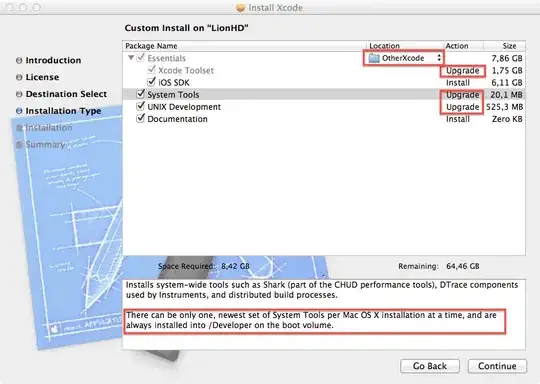The image size is (540, 384).
Task: Click the 6,11 GB size value
Action: pyautogui.click(x=507, y=83)
